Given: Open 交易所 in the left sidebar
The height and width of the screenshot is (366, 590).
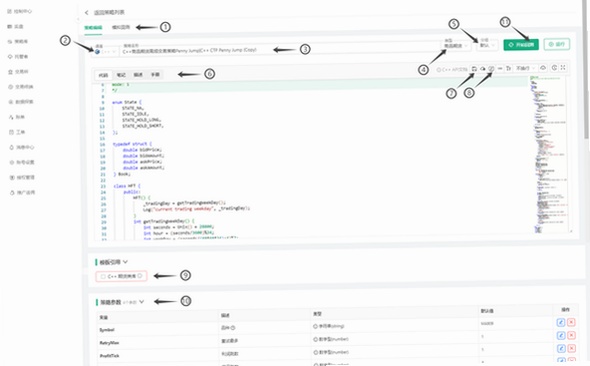Looking at the screenshot, I should point(18,71).
